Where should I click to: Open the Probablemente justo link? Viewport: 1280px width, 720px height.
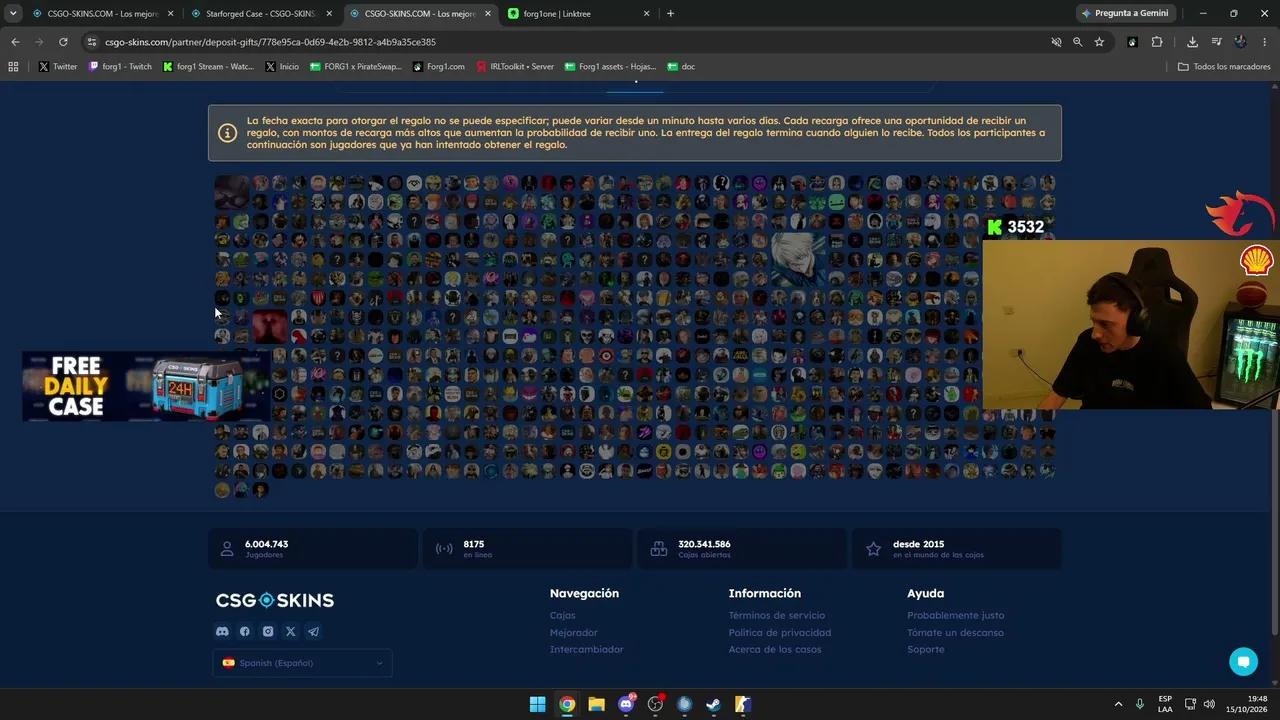point(955,615)
